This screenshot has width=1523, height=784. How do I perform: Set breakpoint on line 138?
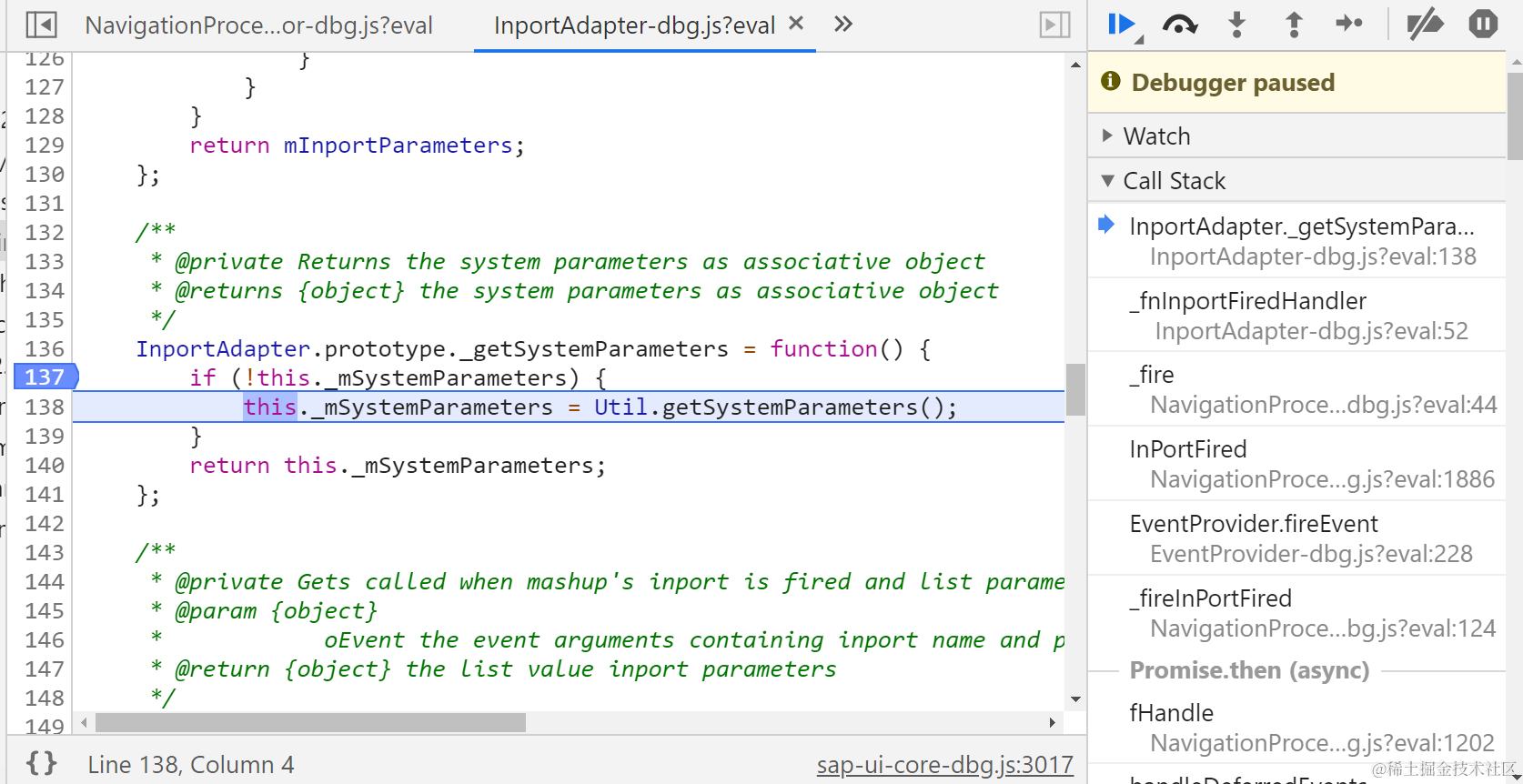pyautogui.click(x=45, y=407)
